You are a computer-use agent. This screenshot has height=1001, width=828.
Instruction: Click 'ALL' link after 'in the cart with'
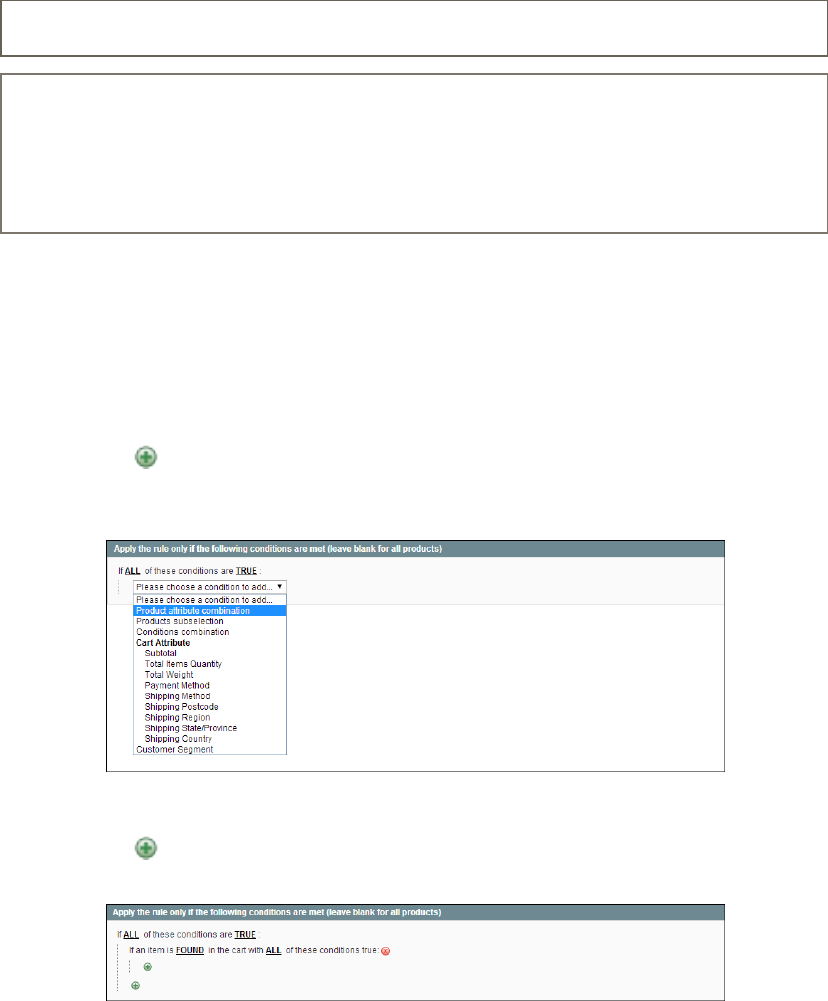pyautogui.click(x=273, y=951)
